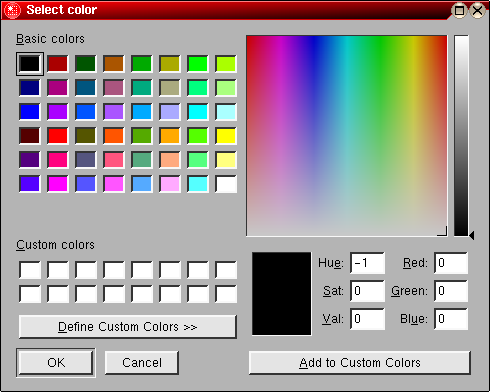490x392 pixels.
Task: Maximize the Select color window
Action: pyautogui.click(x=459, y=11)
